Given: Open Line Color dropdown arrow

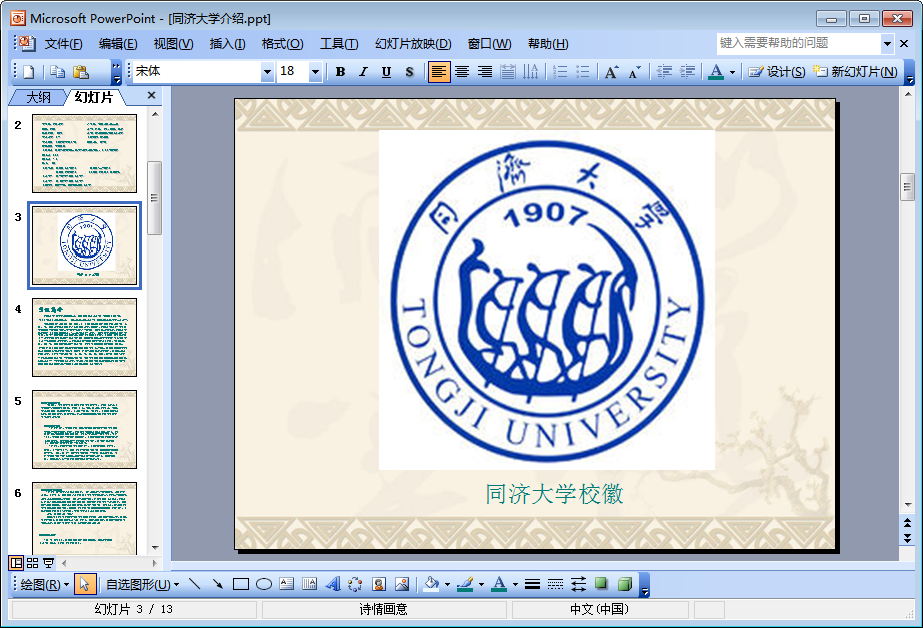Looking at the screenshot, I should pos(482,584).
